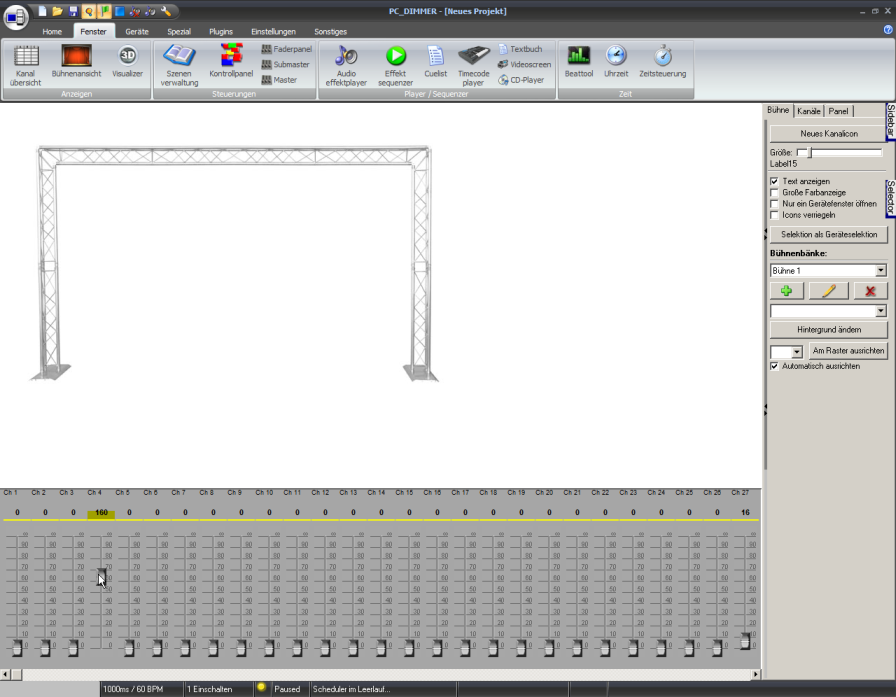Enable Nur ein Gerätefenster öffnen
896x697 pixels.
coord(774,204)
